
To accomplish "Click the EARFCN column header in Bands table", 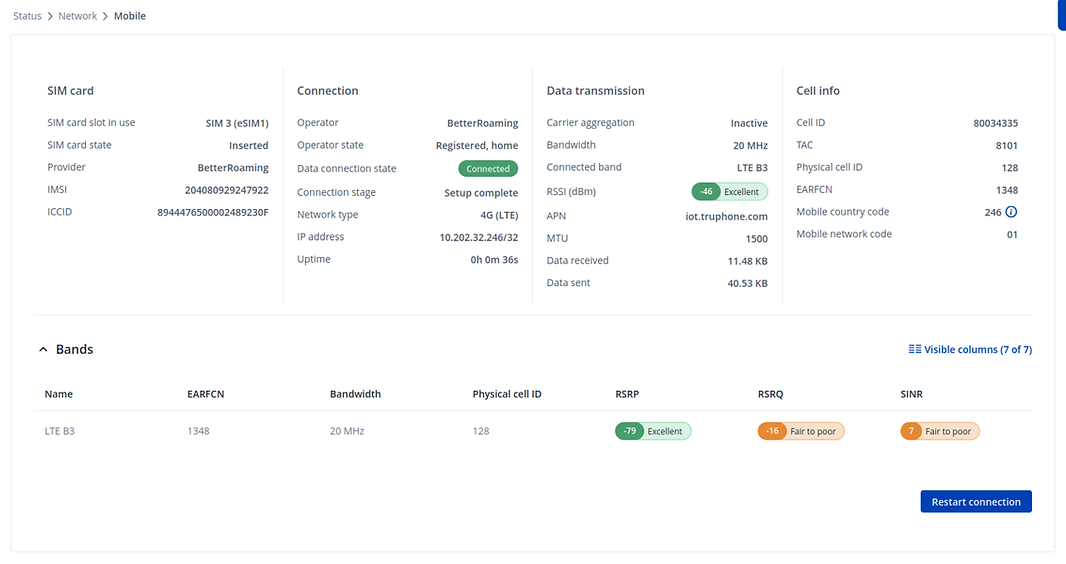I will [205, 394].
